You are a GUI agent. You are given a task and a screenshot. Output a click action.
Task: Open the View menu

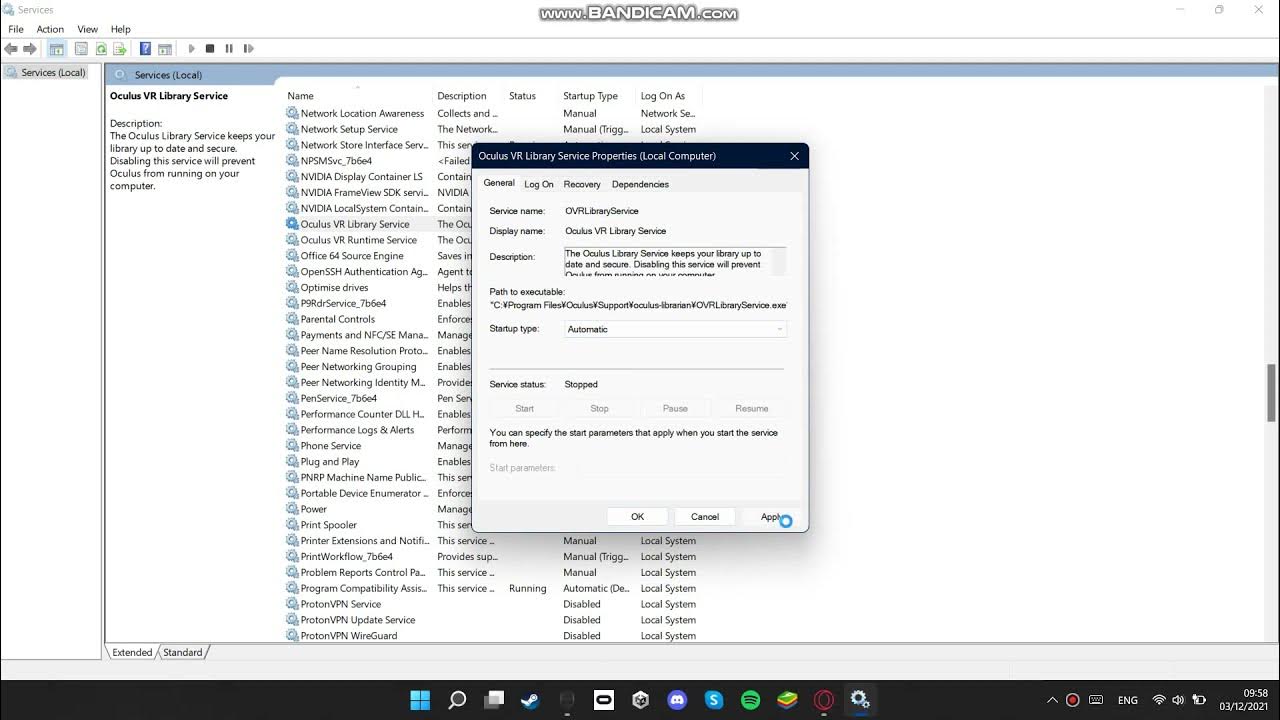88,29
